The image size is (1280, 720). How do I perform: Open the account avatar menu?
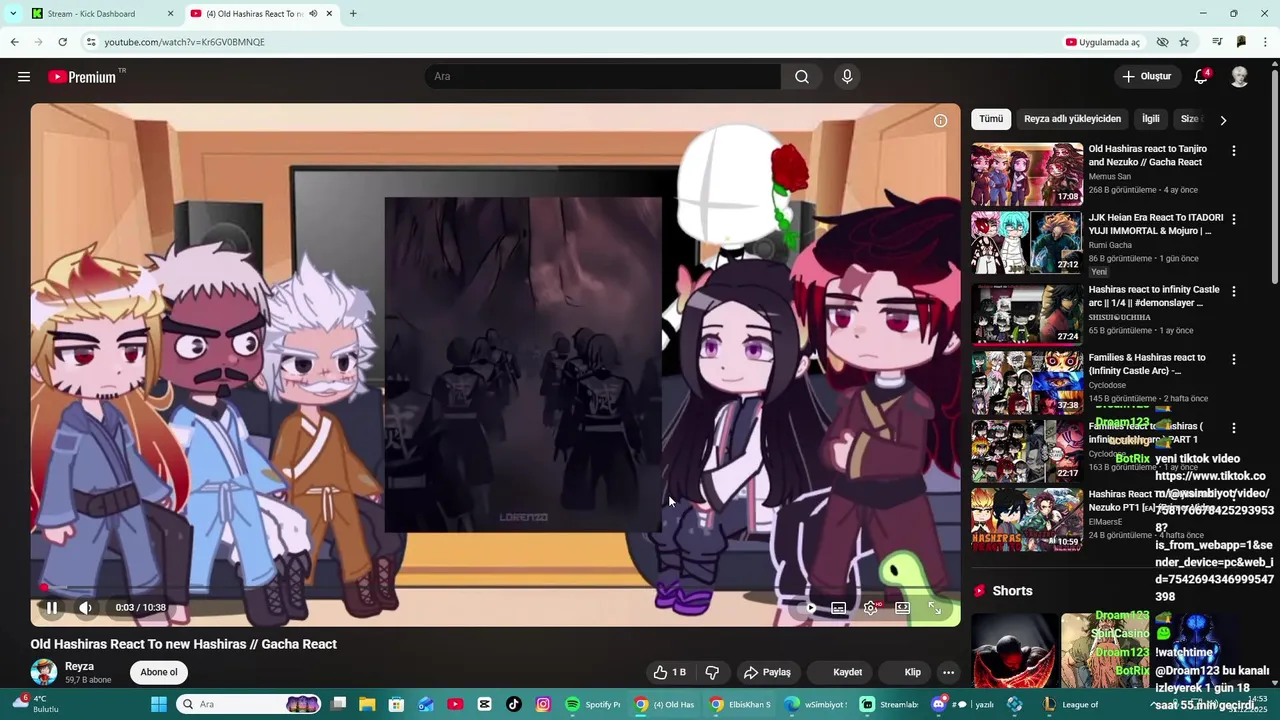(x=1239, y=77)
